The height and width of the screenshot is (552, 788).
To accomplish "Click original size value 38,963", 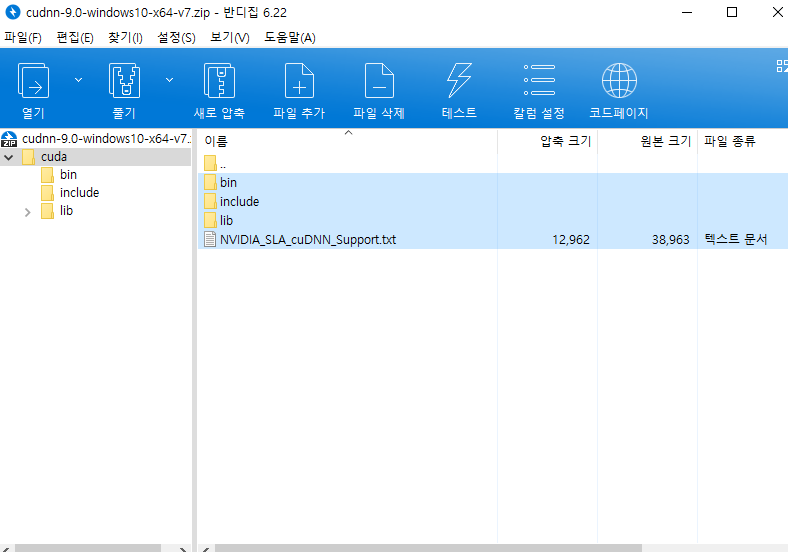I will tap(671, 240).
